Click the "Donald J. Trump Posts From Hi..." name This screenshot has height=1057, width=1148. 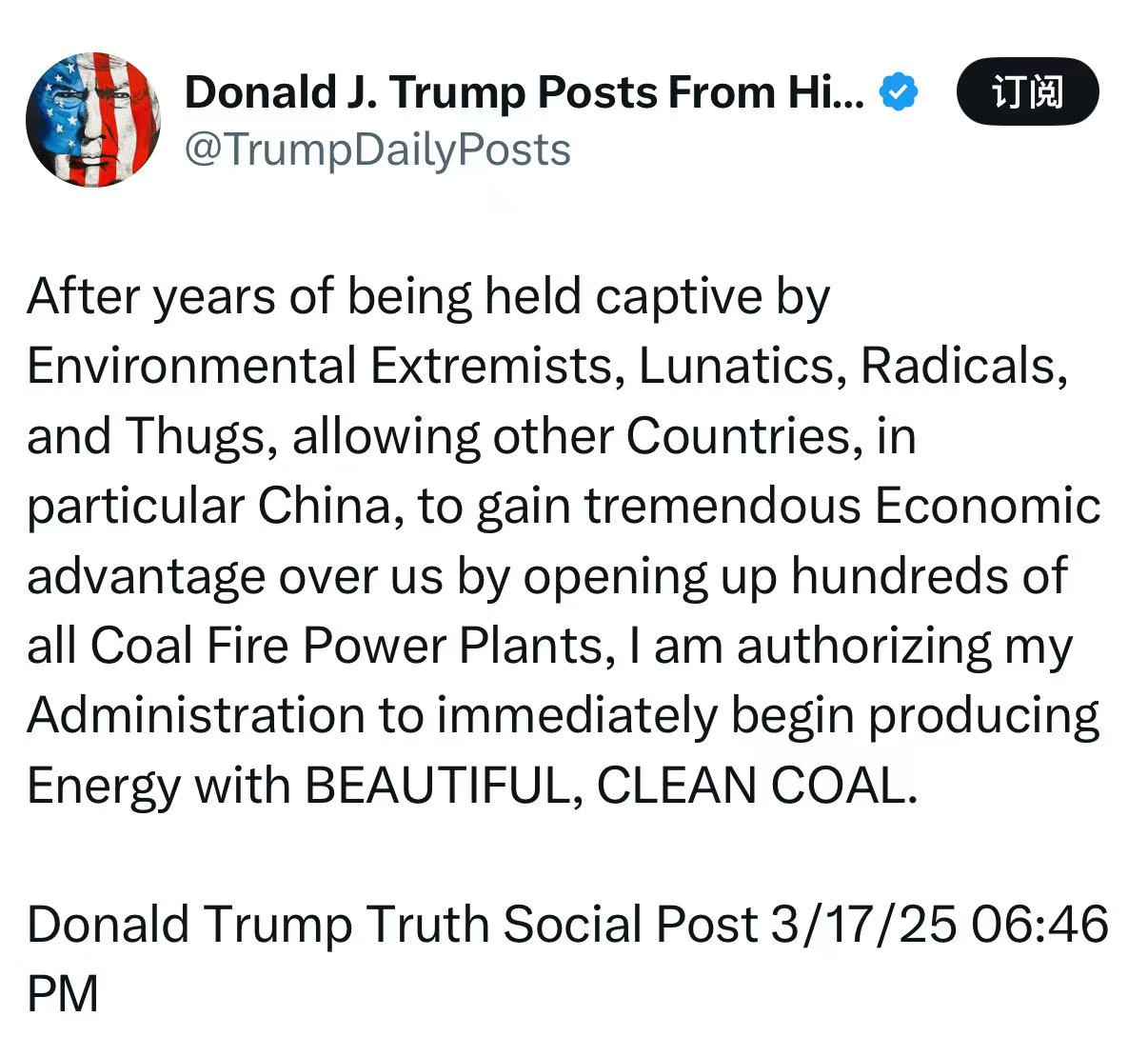click(x=524, y=91)
